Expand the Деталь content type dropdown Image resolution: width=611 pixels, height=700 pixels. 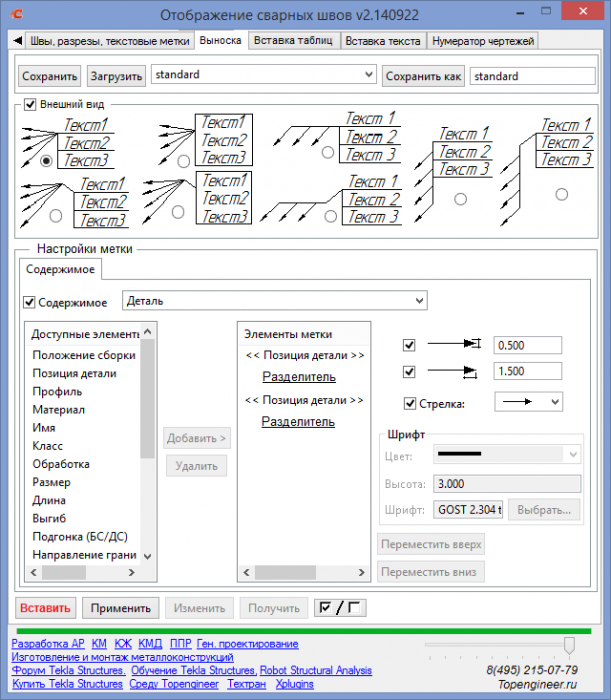pyautogui.click(x=274, y=301)
